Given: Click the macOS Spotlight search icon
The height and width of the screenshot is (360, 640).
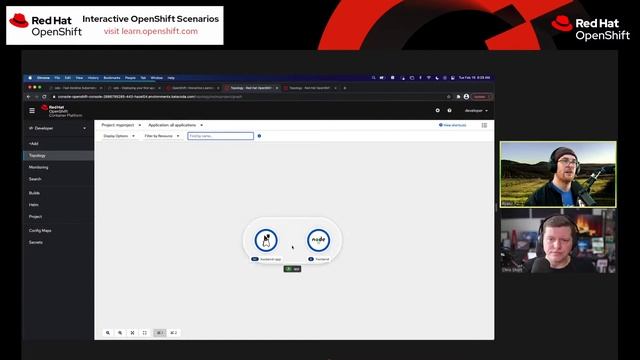Looking at the screenshot, I should click(x=373, y=78).
